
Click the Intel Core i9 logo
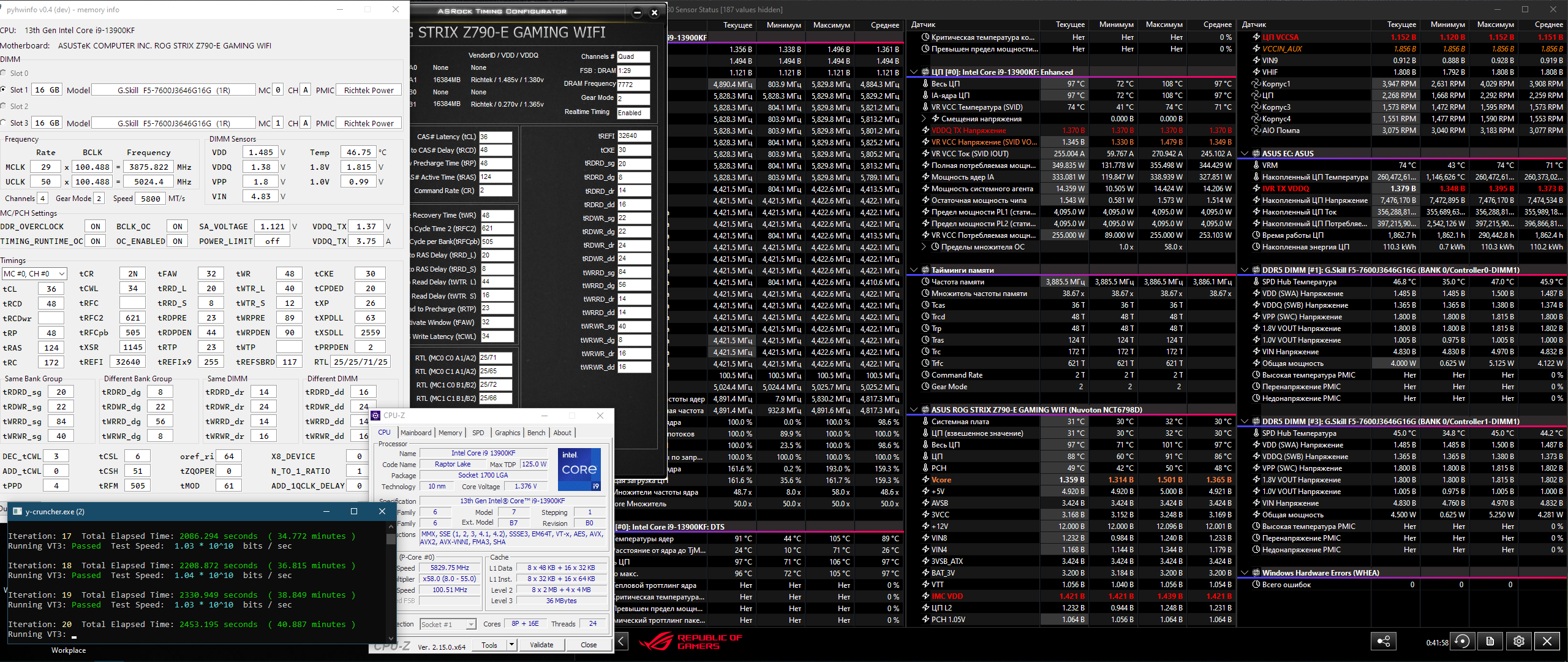pos(579,469)
